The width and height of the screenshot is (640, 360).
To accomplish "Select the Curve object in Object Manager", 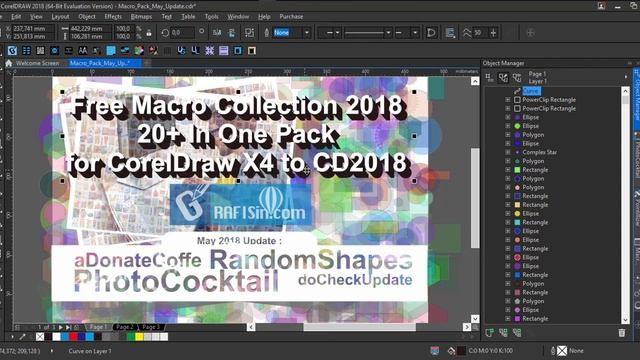I will (531, 91).
